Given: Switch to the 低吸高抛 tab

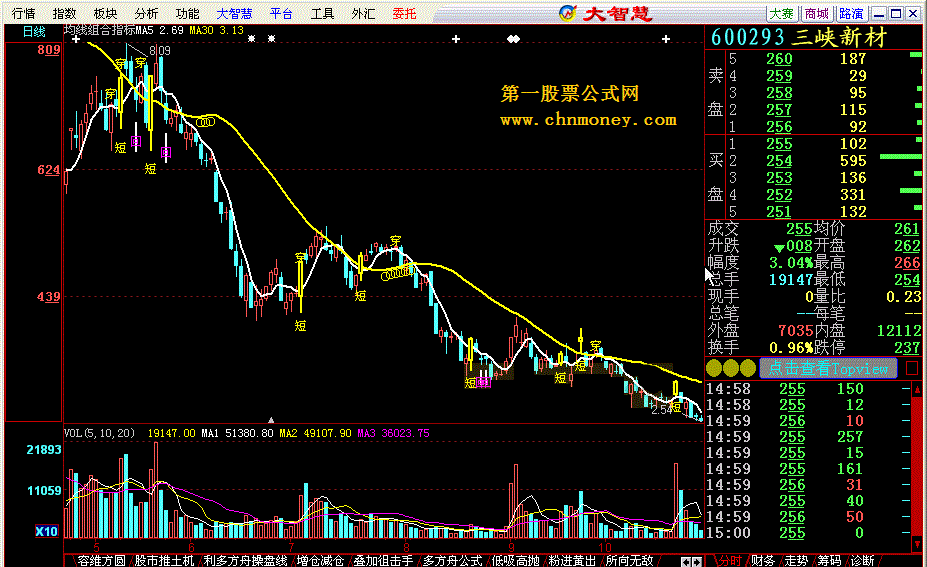Looking at the screenshot, I should click(515, 560).
